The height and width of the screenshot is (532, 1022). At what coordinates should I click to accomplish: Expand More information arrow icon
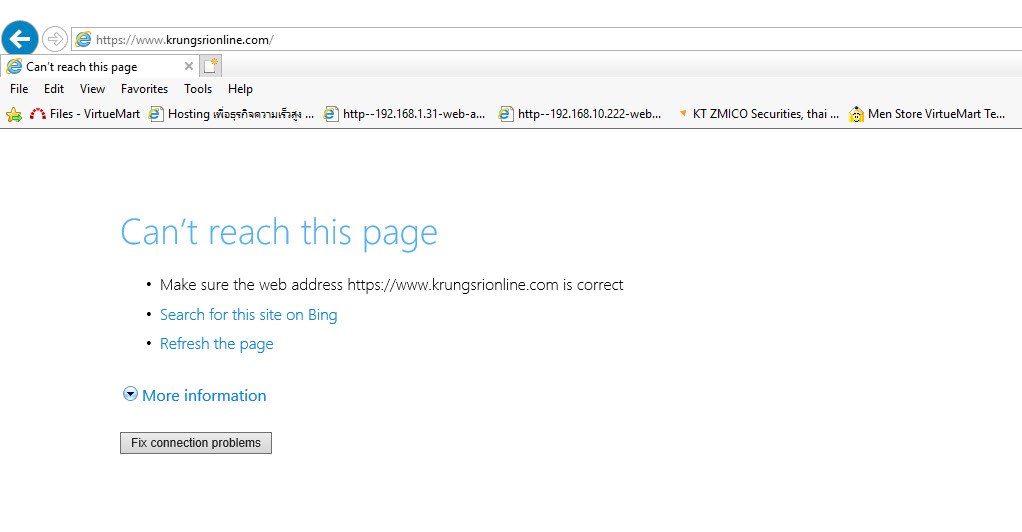tap(130, 394)
